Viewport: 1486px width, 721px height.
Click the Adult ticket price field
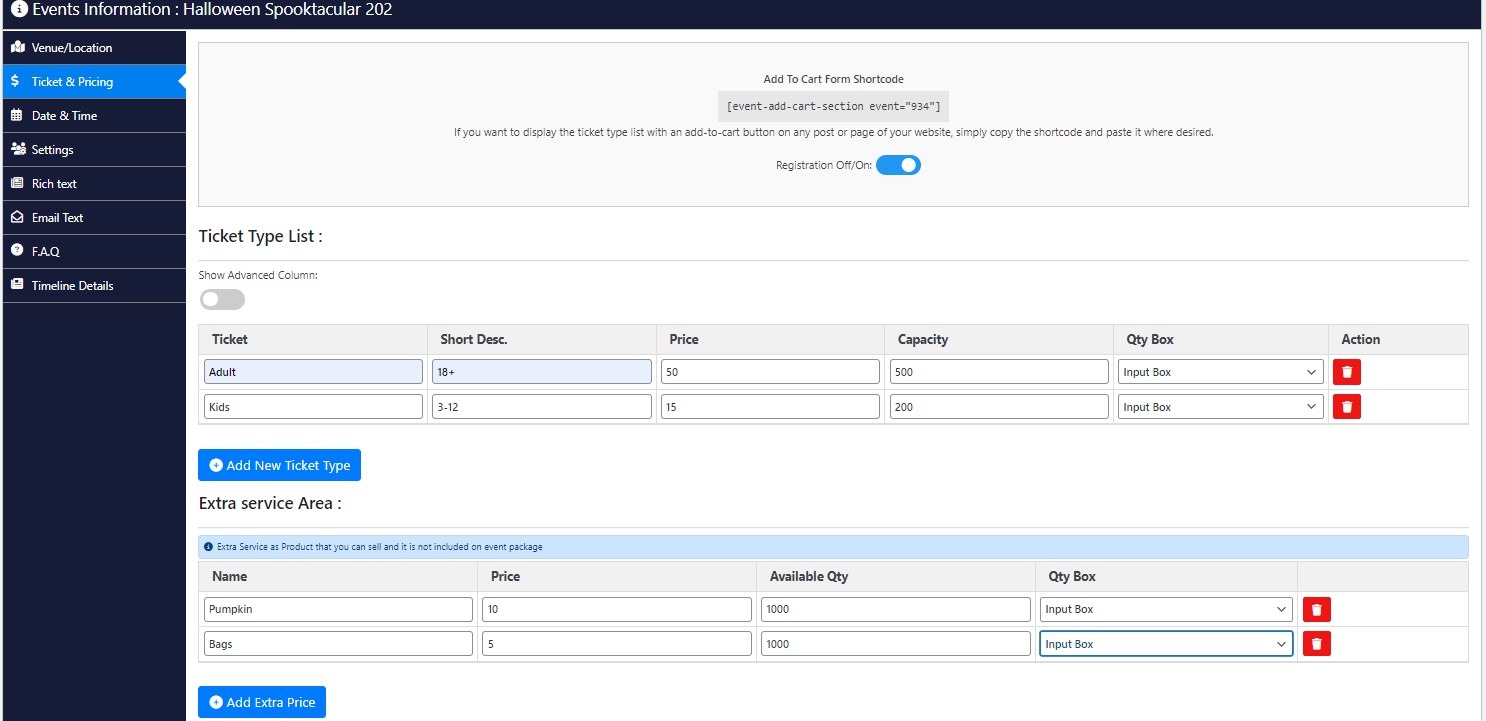coord(770,372)
